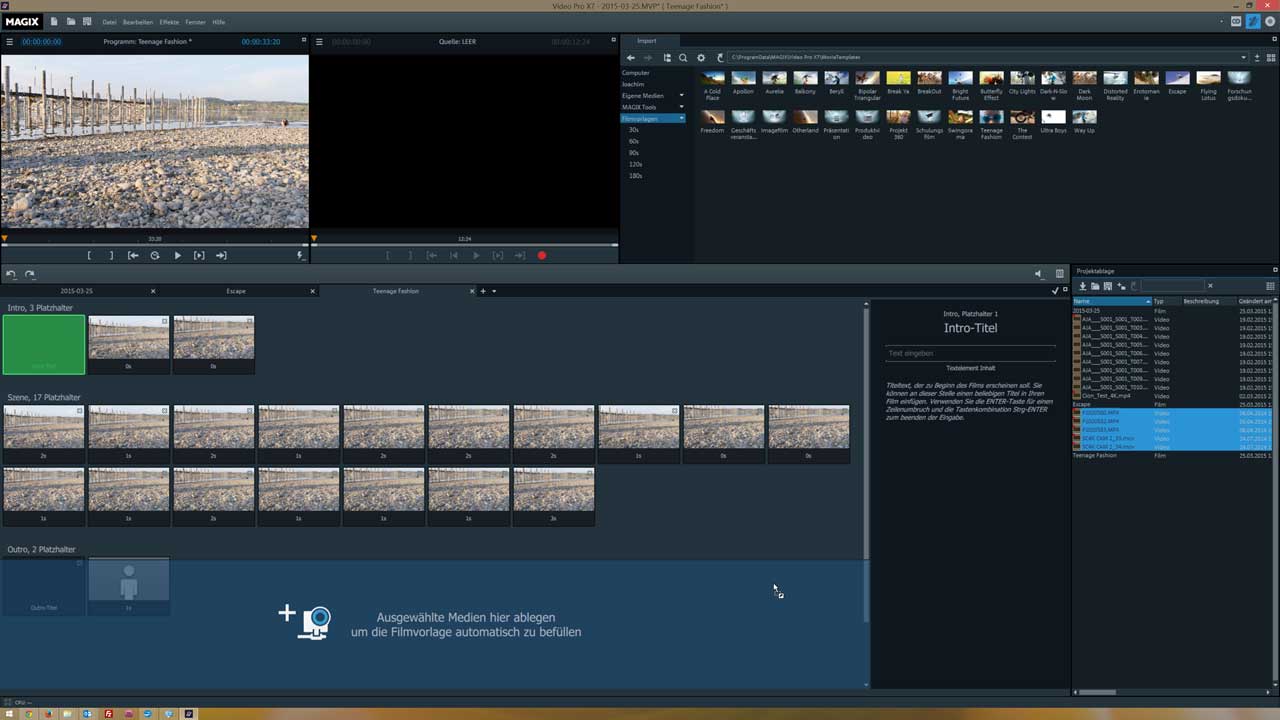Image resolution: width=1280 pixels, height=720 pixels.
Task: Create a new project via toolbar icon
Action: (x=54, y=21)
